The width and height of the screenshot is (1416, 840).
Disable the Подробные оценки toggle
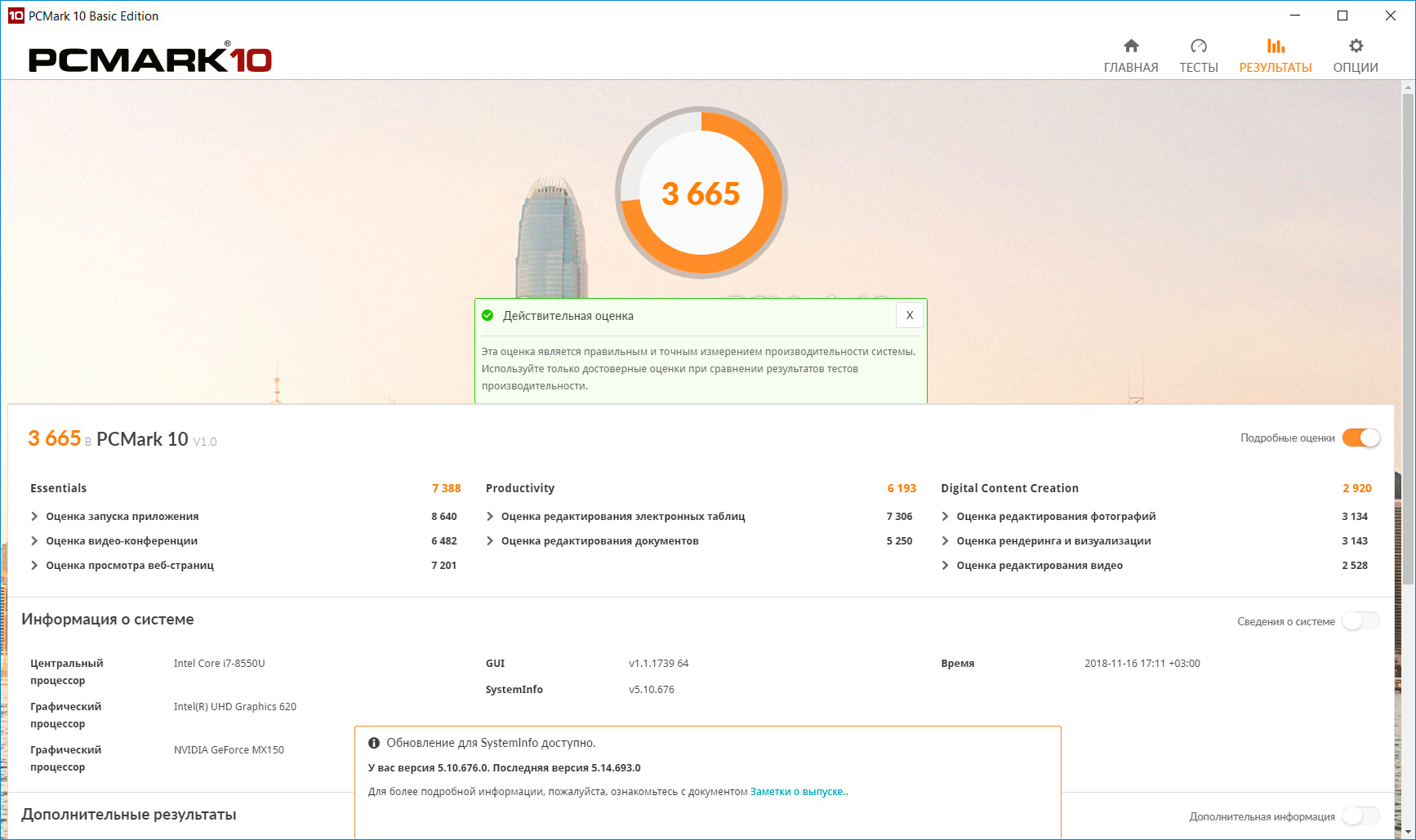(x=1361, y=438)
